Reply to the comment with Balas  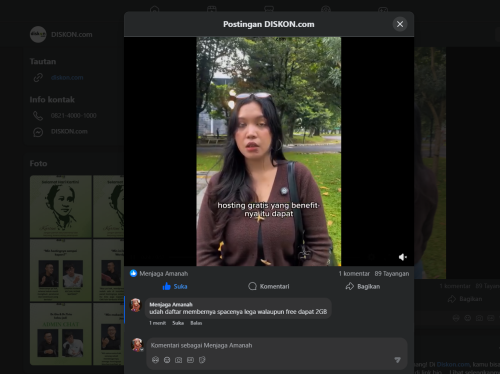pos(196,323)
